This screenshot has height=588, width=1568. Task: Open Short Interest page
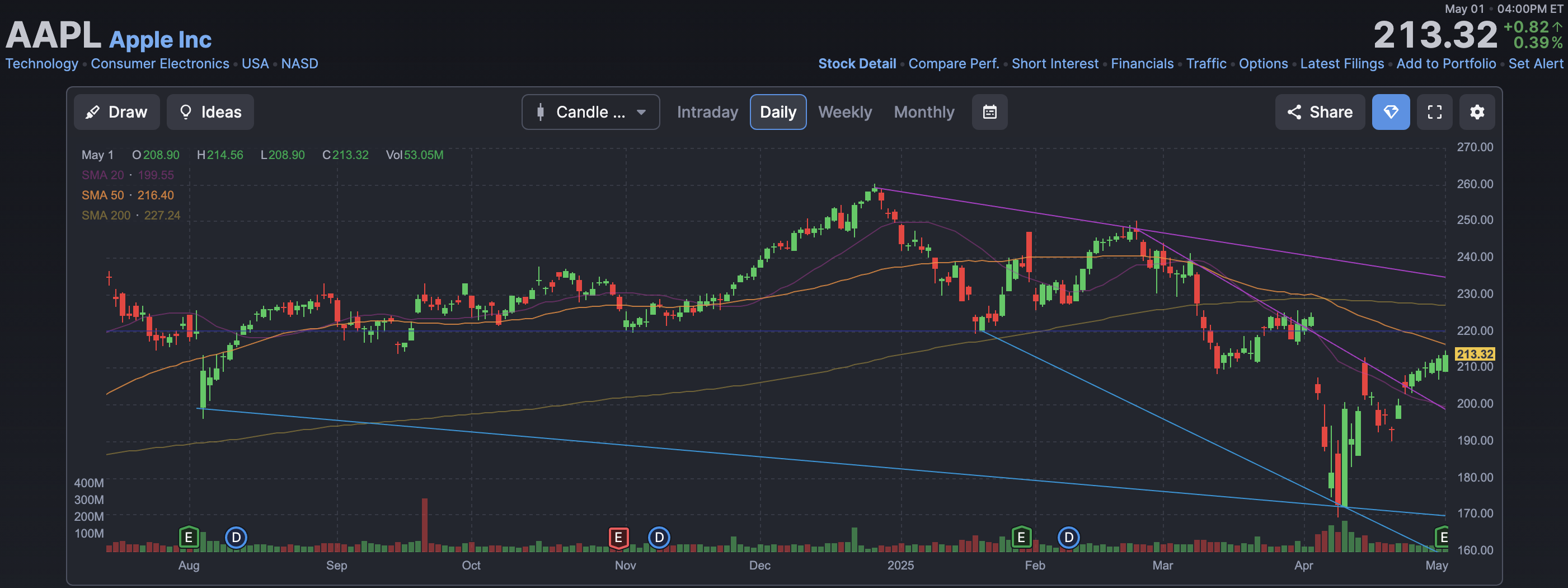click(1055, 63)
